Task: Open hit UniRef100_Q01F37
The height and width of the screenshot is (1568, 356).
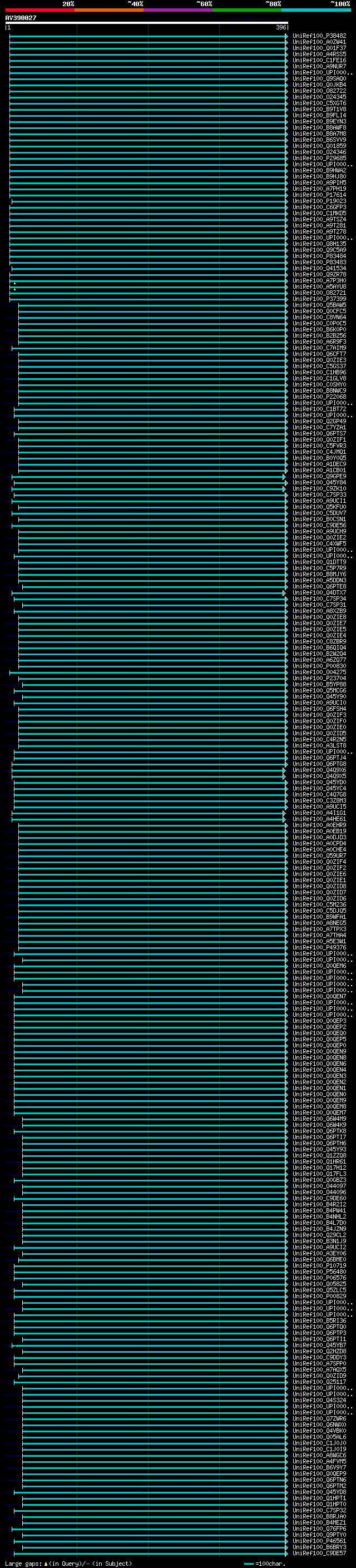Action: coord(319,48)
